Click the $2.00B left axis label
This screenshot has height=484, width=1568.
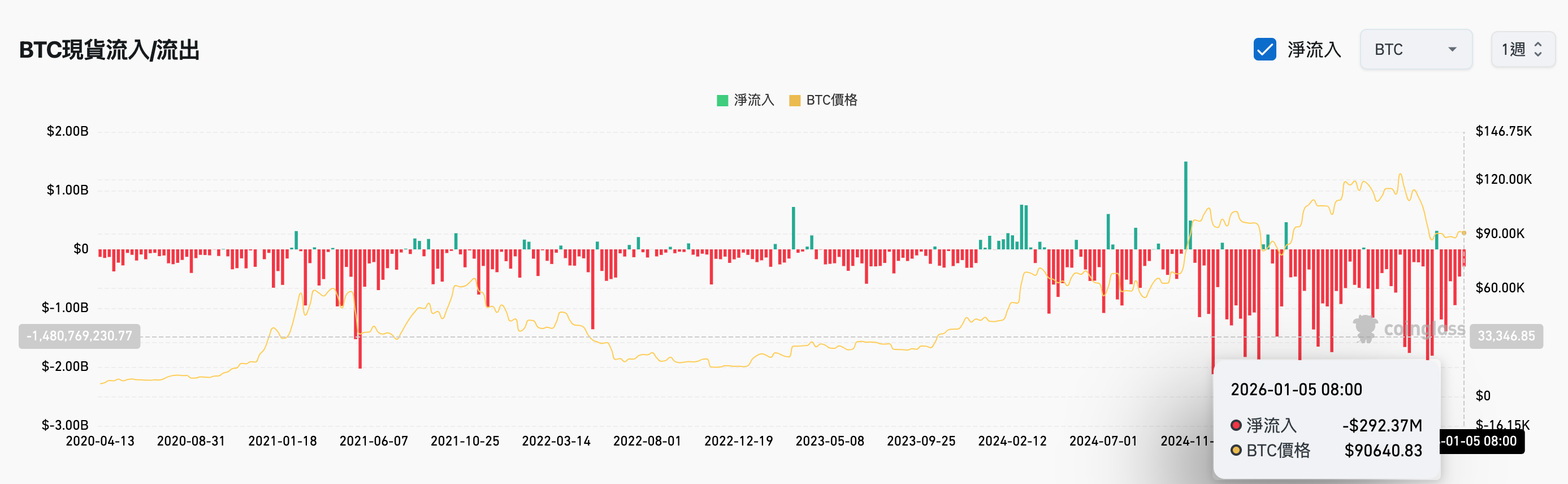(x=68, y=131)
